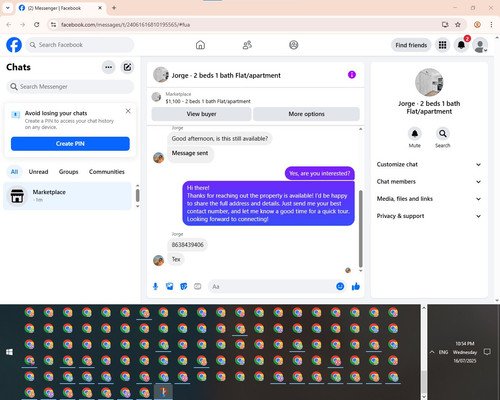The width and height of the screenshot is (500, 400).
Task: Click the Facebook logo
Action: tap(14, 45)
